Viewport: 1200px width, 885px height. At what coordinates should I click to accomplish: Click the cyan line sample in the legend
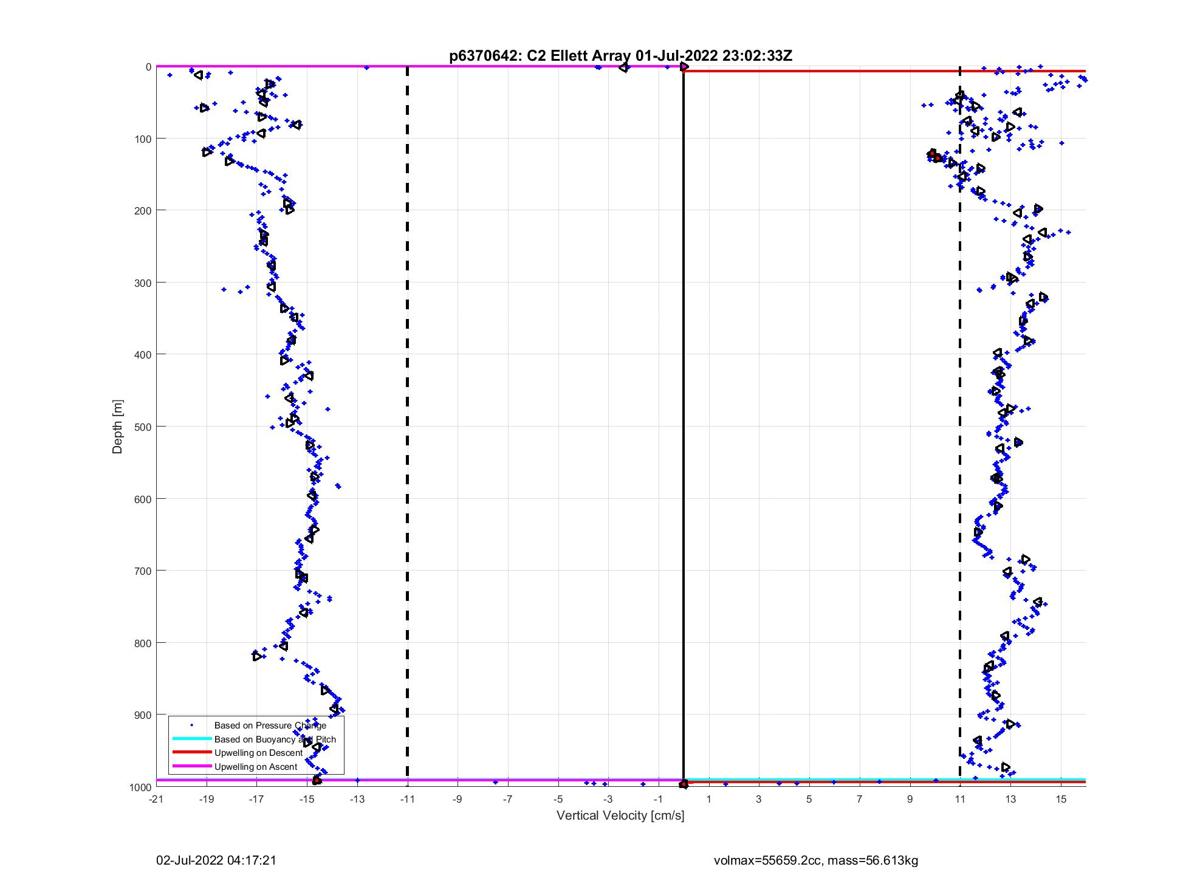tap(191, 739)
